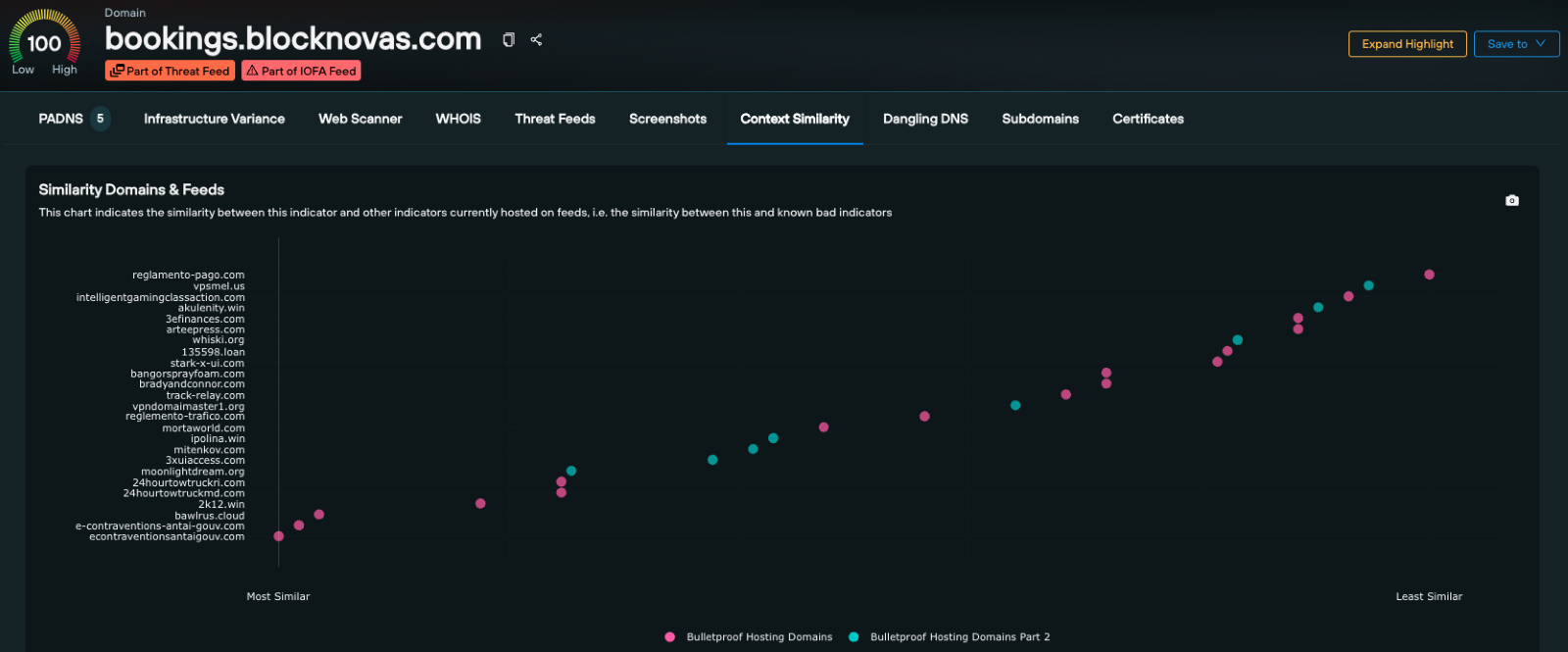Click the Least Similar axis label

pos(1429,596)
